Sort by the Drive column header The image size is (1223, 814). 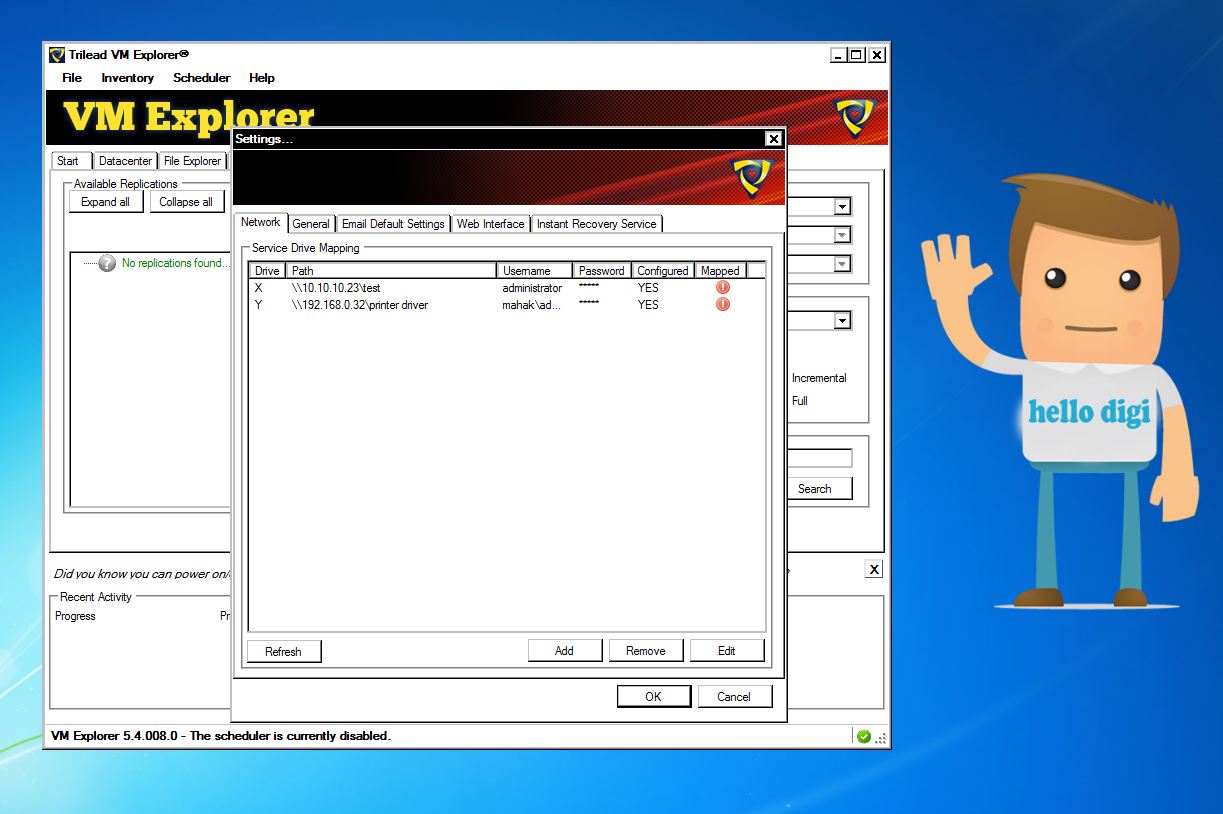tap(267, 271)
